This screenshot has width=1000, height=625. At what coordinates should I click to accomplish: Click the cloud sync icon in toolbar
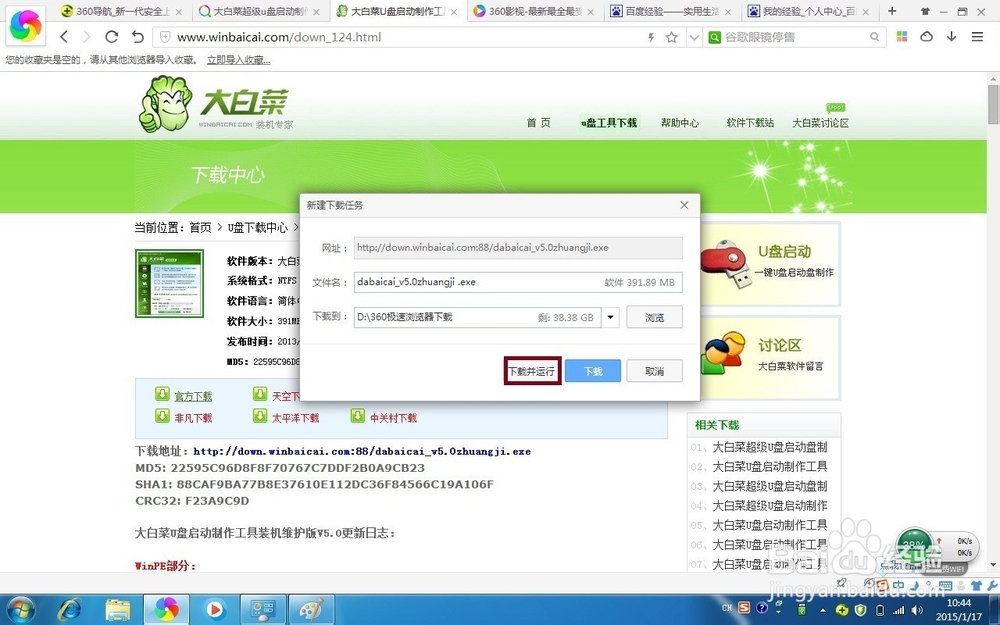(927, 36)
